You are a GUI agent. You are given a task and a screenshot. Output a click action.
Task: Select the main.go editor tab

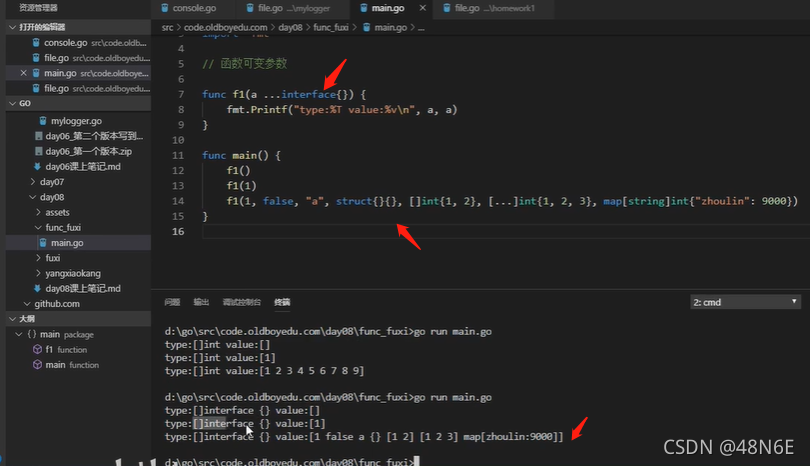pyautogui.click(x=387, y=8)
